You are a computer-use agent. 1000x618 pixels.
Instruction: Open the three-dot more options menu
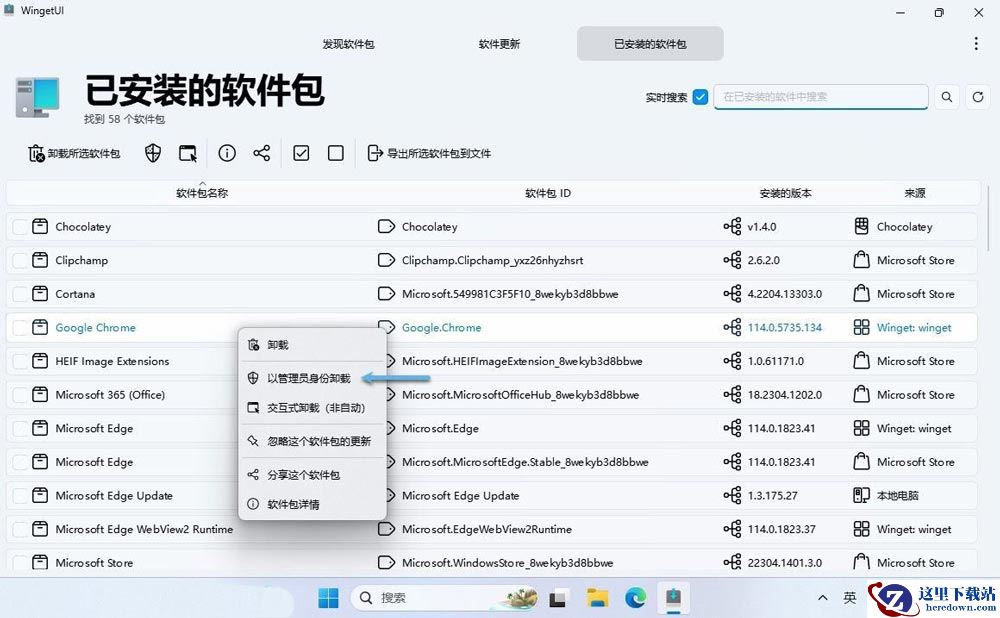tap(976, 43)
